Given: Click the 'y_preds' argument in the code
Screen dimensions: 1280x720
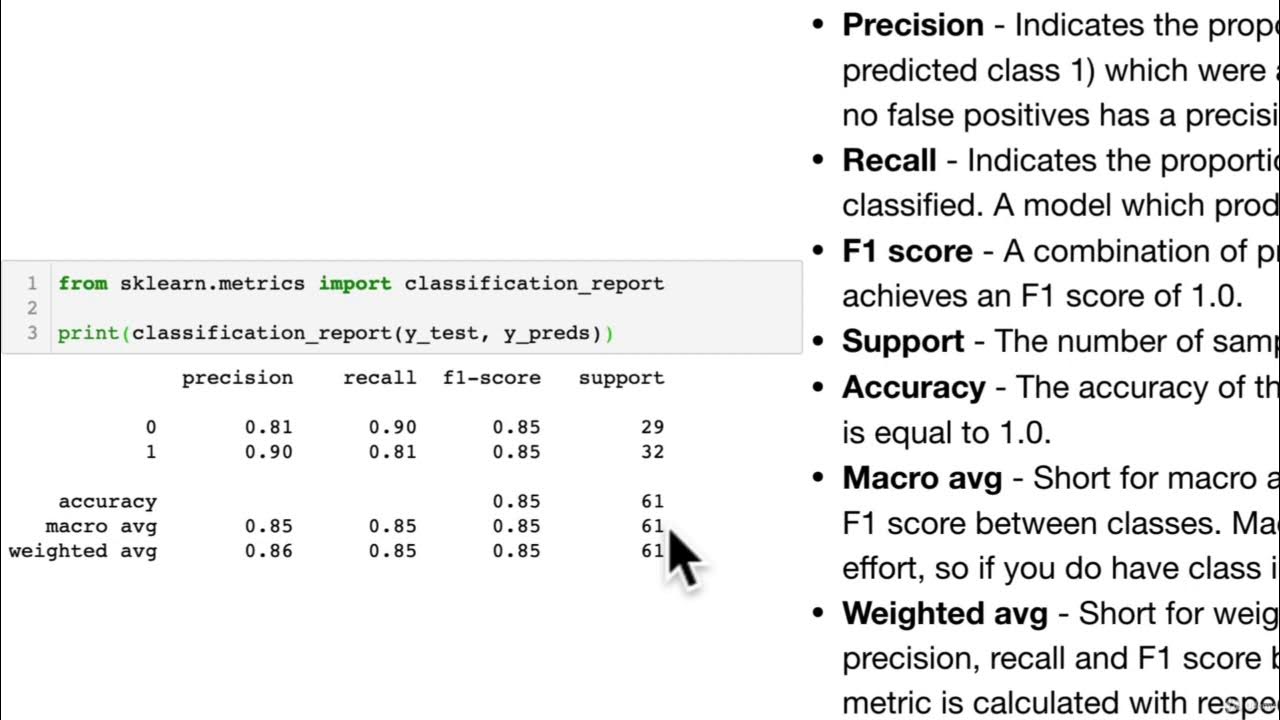Looking at the screenshot, I should pyautogui.click(x=548, y=333).
